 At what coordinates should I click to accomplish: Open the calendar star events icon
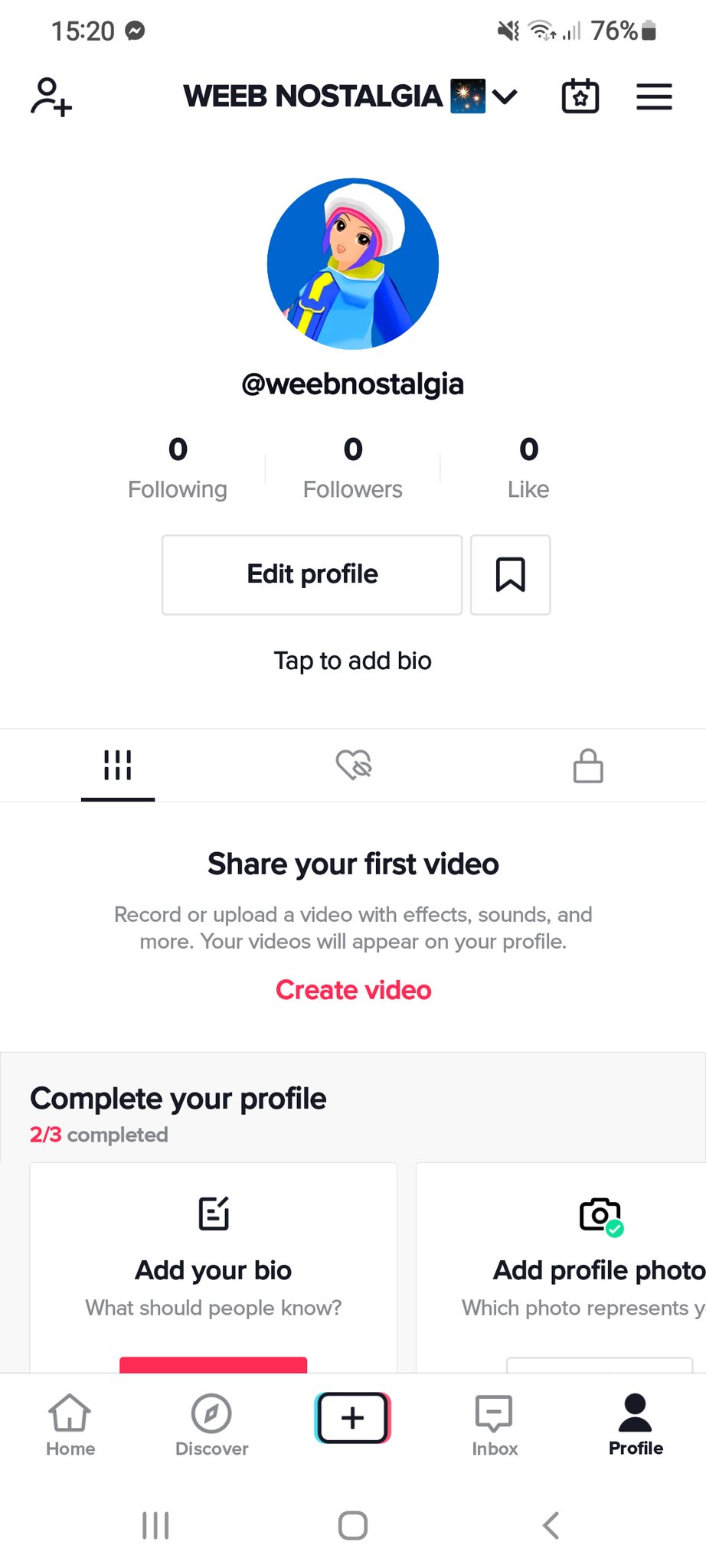(x=580, y=96)
